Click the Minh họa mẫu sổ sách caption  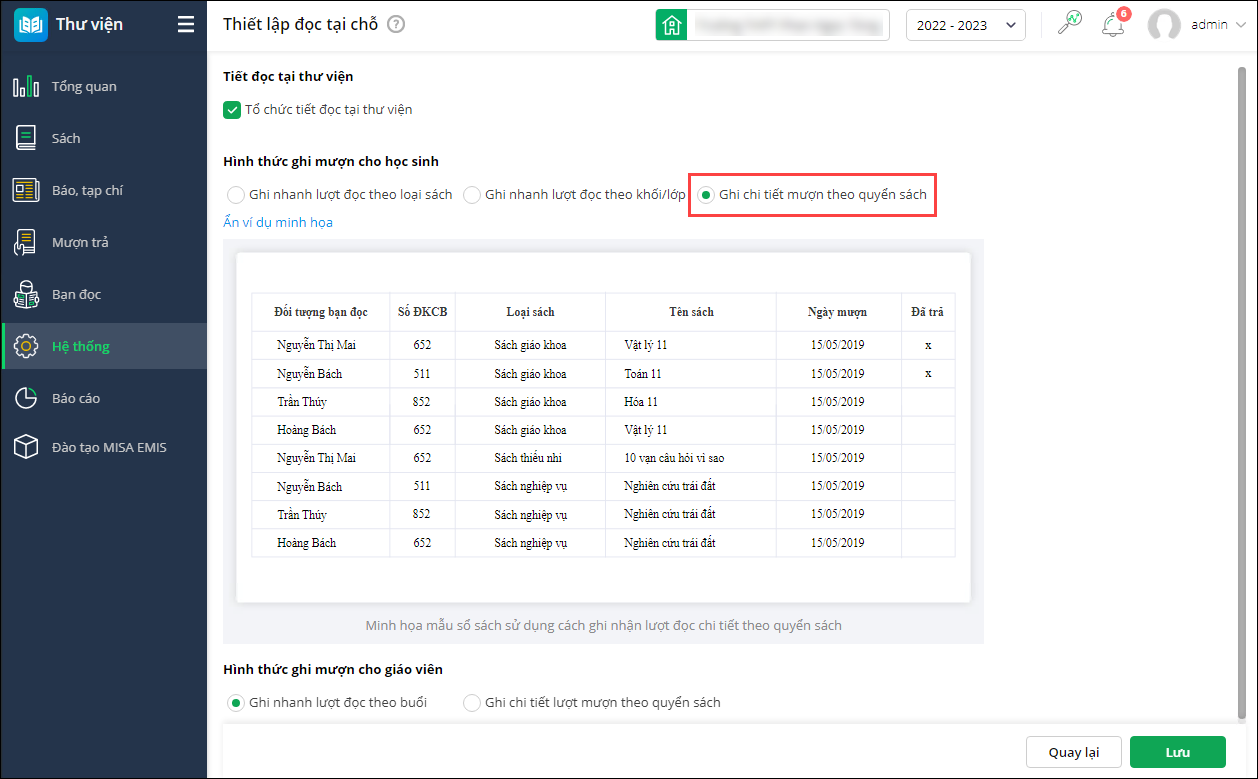click(603, 626)
